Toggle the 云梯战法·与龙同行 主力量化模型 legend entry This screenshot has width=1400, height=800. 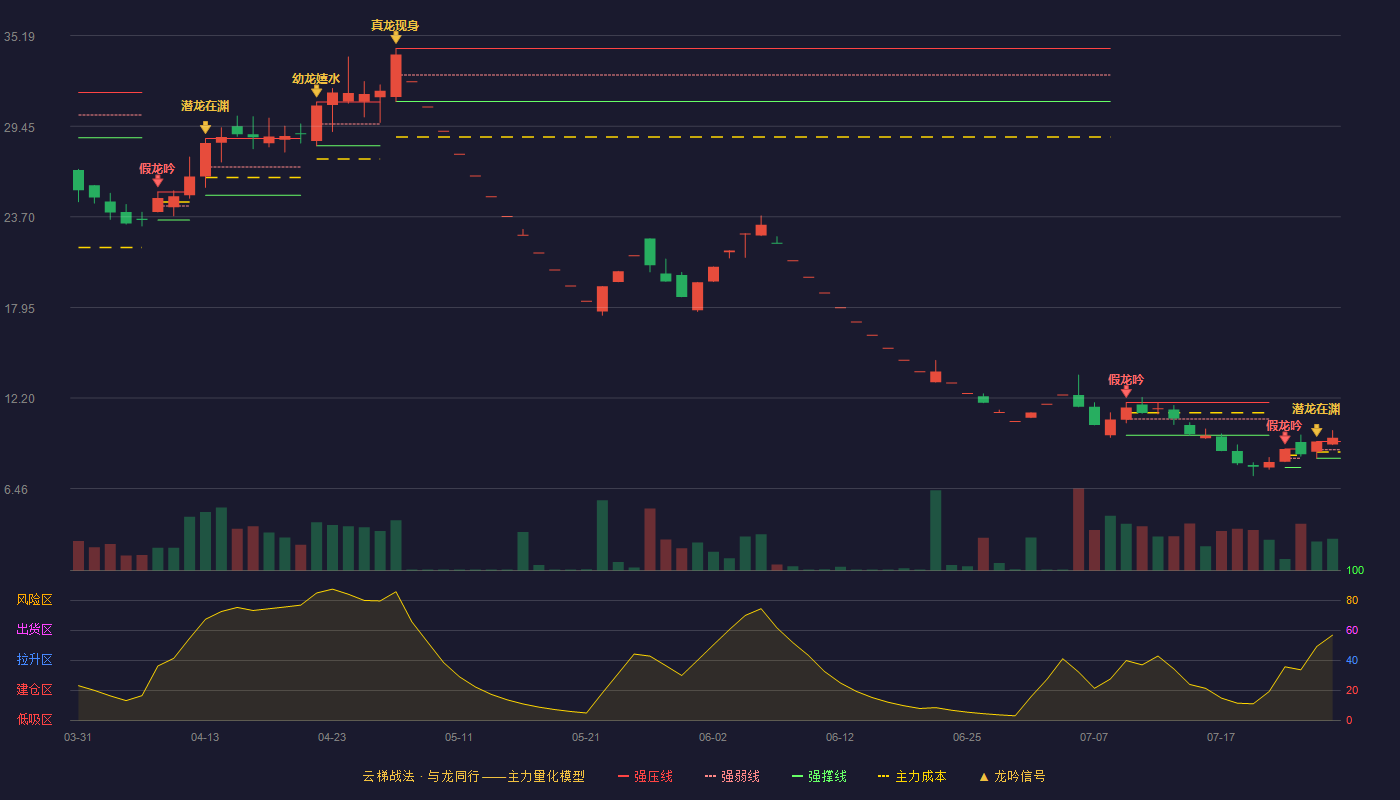click(474, 776)
